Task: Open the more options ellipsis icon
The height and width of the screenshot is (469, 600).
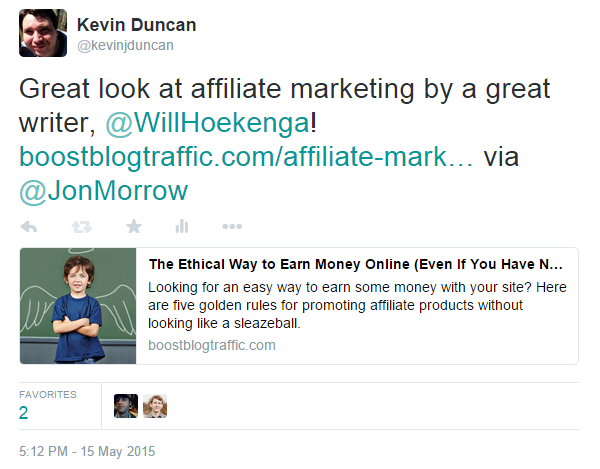Action: [232, 226]
